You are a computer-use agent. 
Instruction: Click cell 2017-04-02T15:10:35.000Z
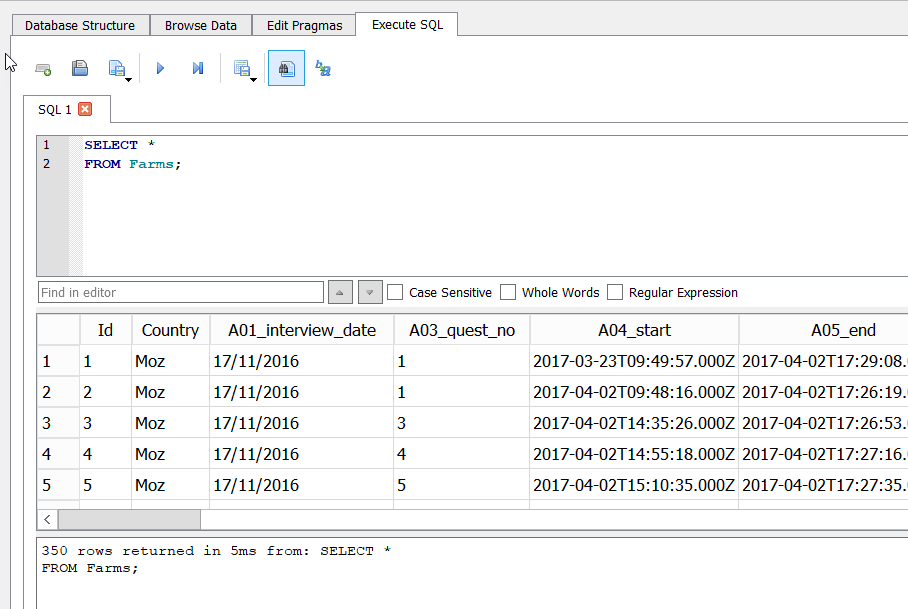click(634, 485)
